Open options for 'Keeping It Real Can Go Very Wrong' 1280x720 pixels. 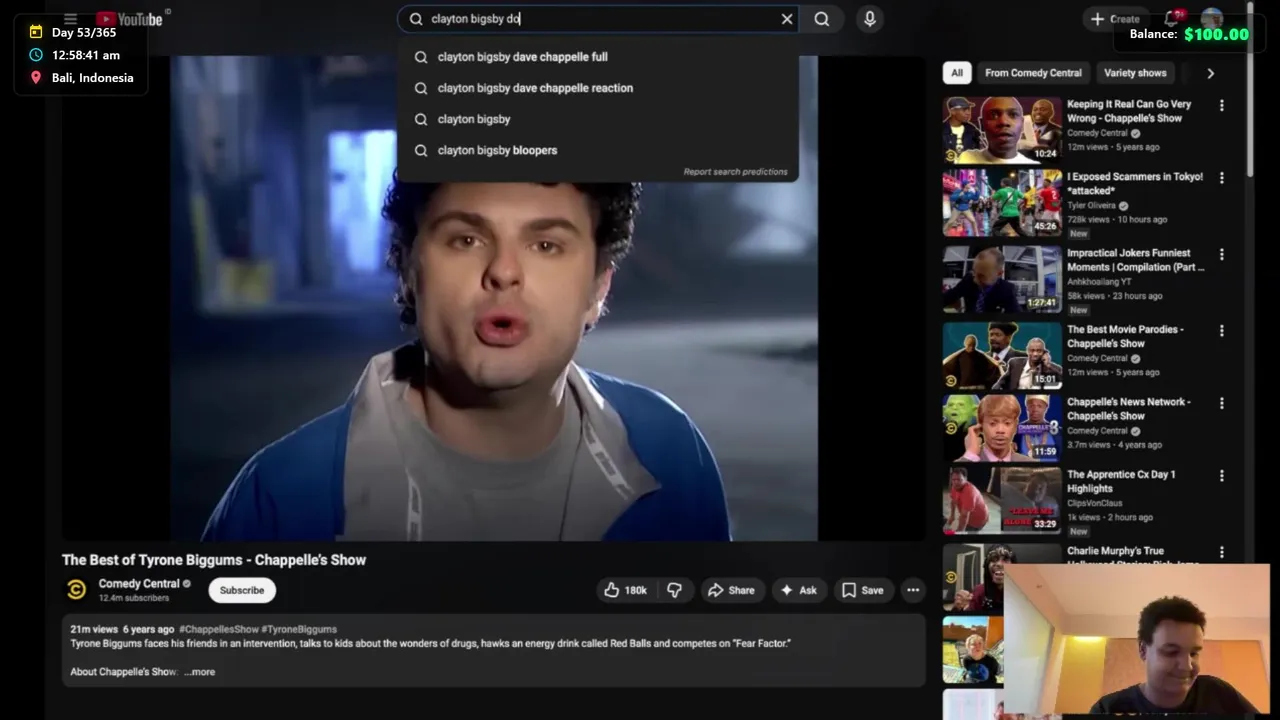1221,105
